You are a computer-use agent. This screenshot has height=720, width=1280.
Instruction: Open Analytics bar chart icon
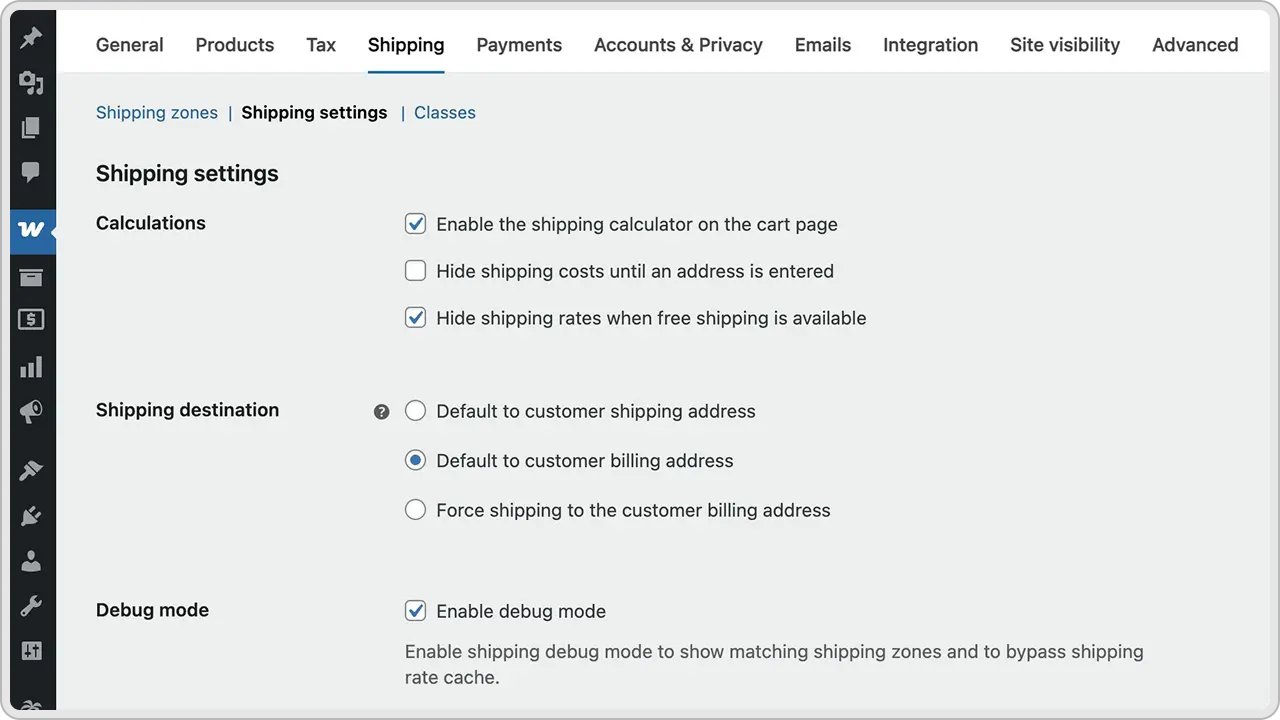[31, 367]
